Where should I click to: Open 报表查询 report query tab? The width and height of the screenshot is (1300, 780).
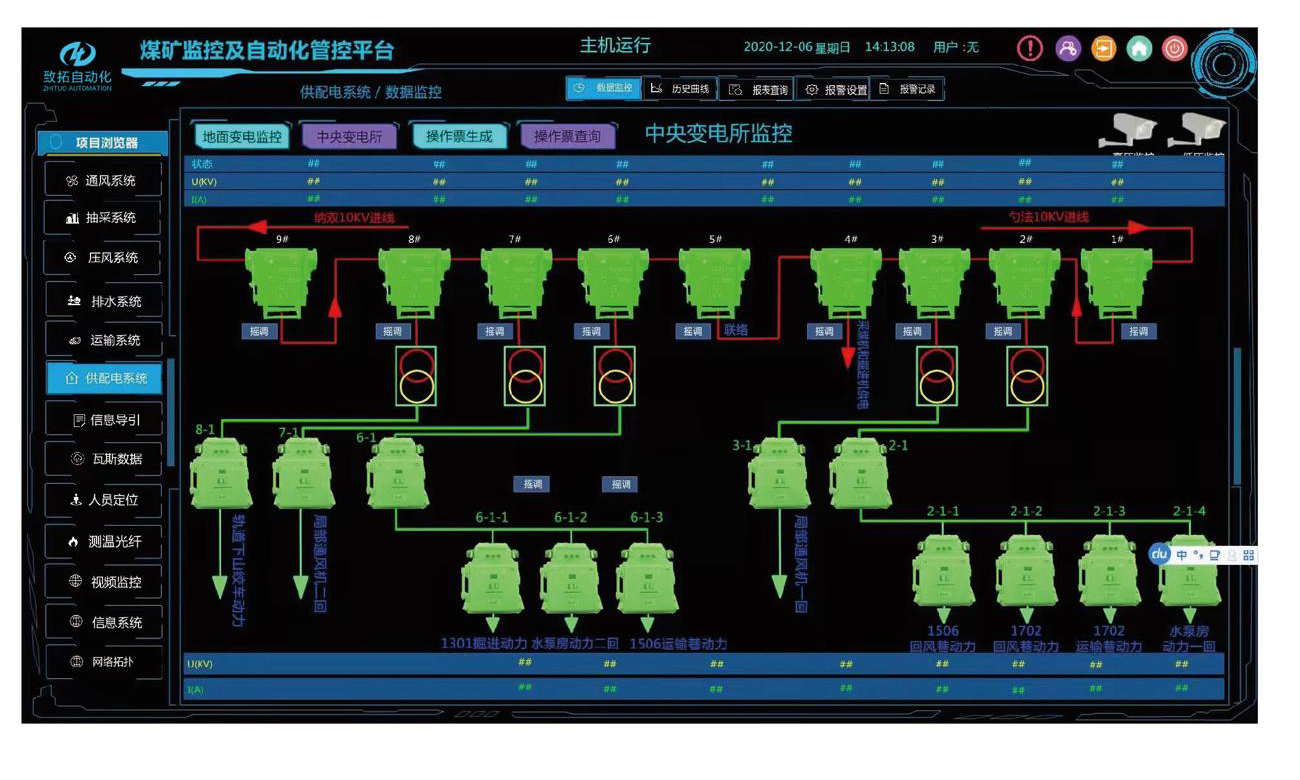click(758, 89)
